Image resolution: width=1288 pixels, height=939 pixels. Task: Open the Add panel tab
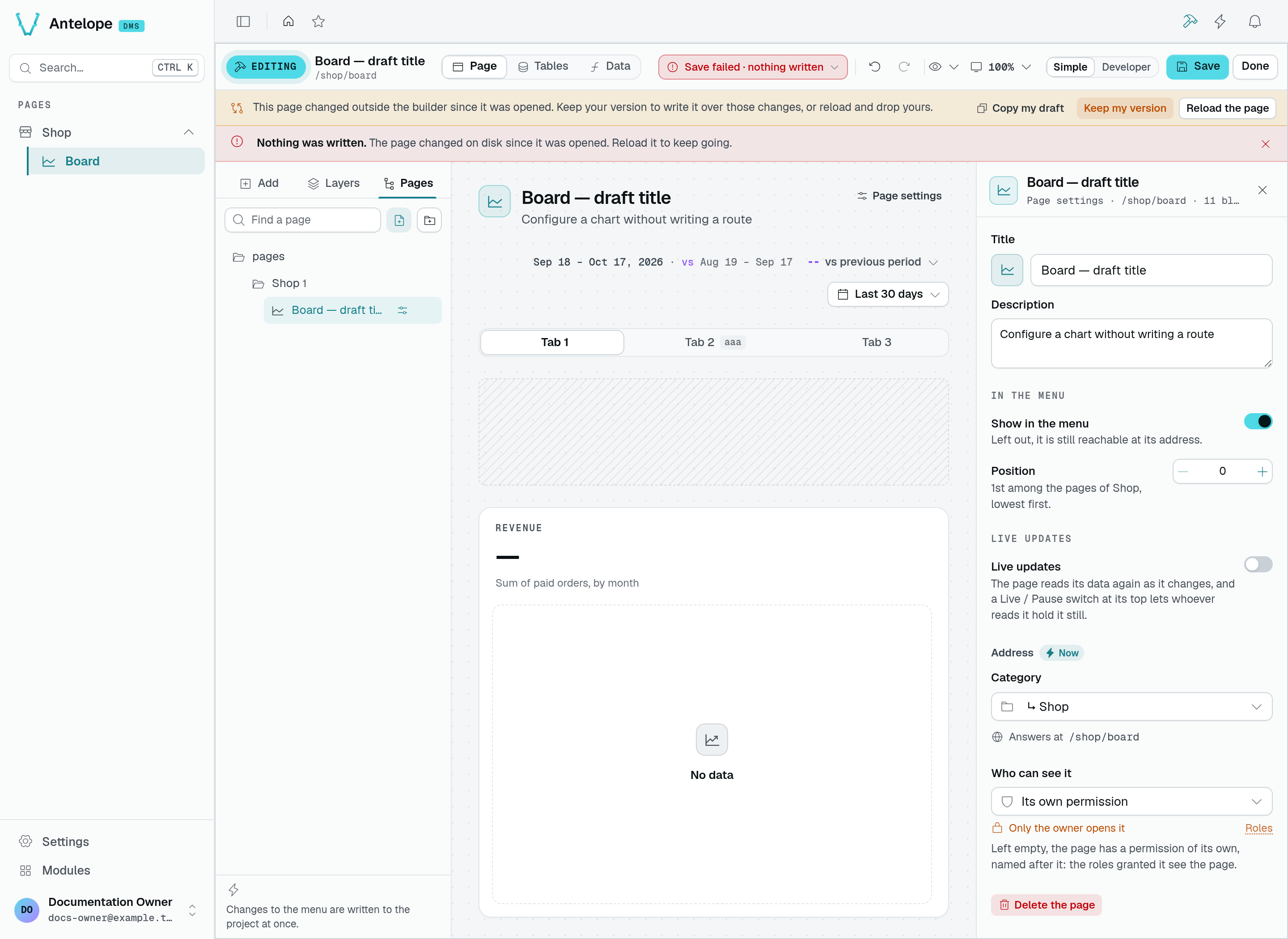(259, 183)
